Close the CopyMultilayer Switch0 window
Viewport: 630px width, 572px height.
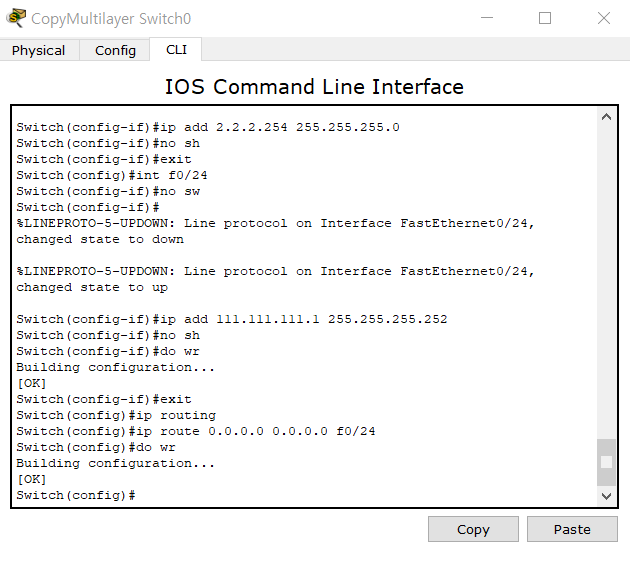603,18
